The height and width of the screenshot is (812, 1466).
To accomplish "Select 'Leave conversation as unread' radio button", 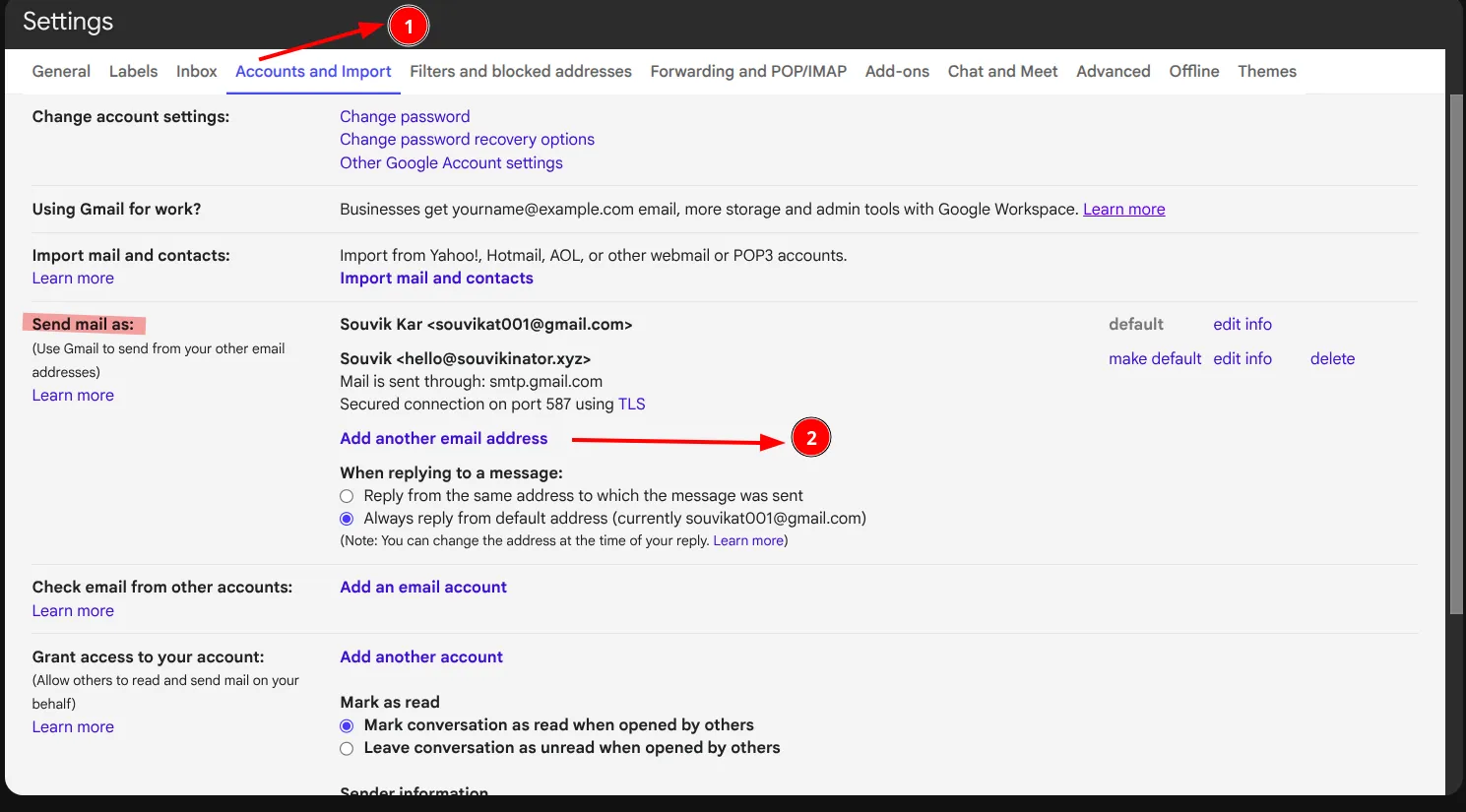I will coord(347,748).
